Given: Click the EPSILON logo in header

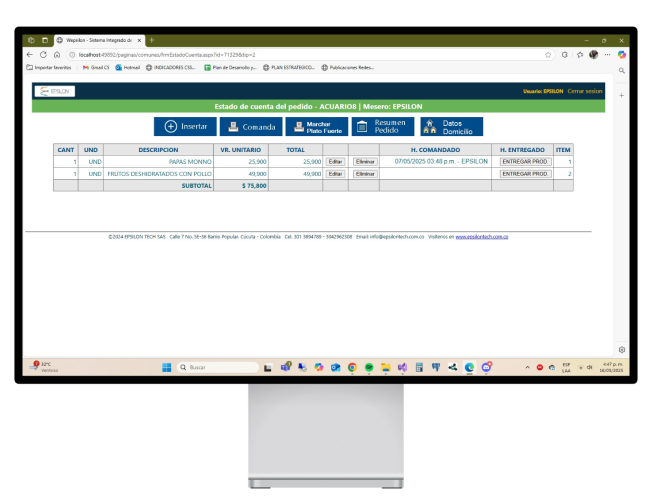Looking at the screenshot, I should pyautogui.click(x=55, y=91).
